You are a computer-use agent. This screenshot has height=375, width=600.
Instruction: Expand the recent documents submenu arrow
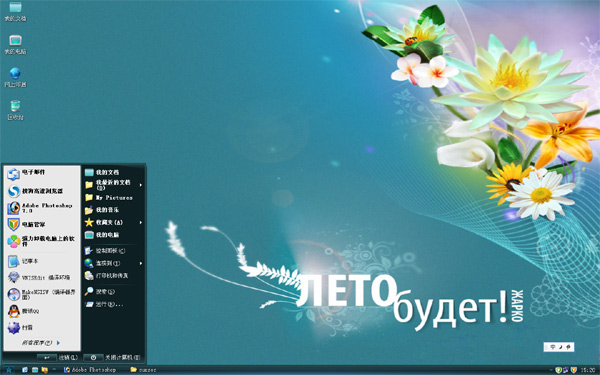[141, 185]
